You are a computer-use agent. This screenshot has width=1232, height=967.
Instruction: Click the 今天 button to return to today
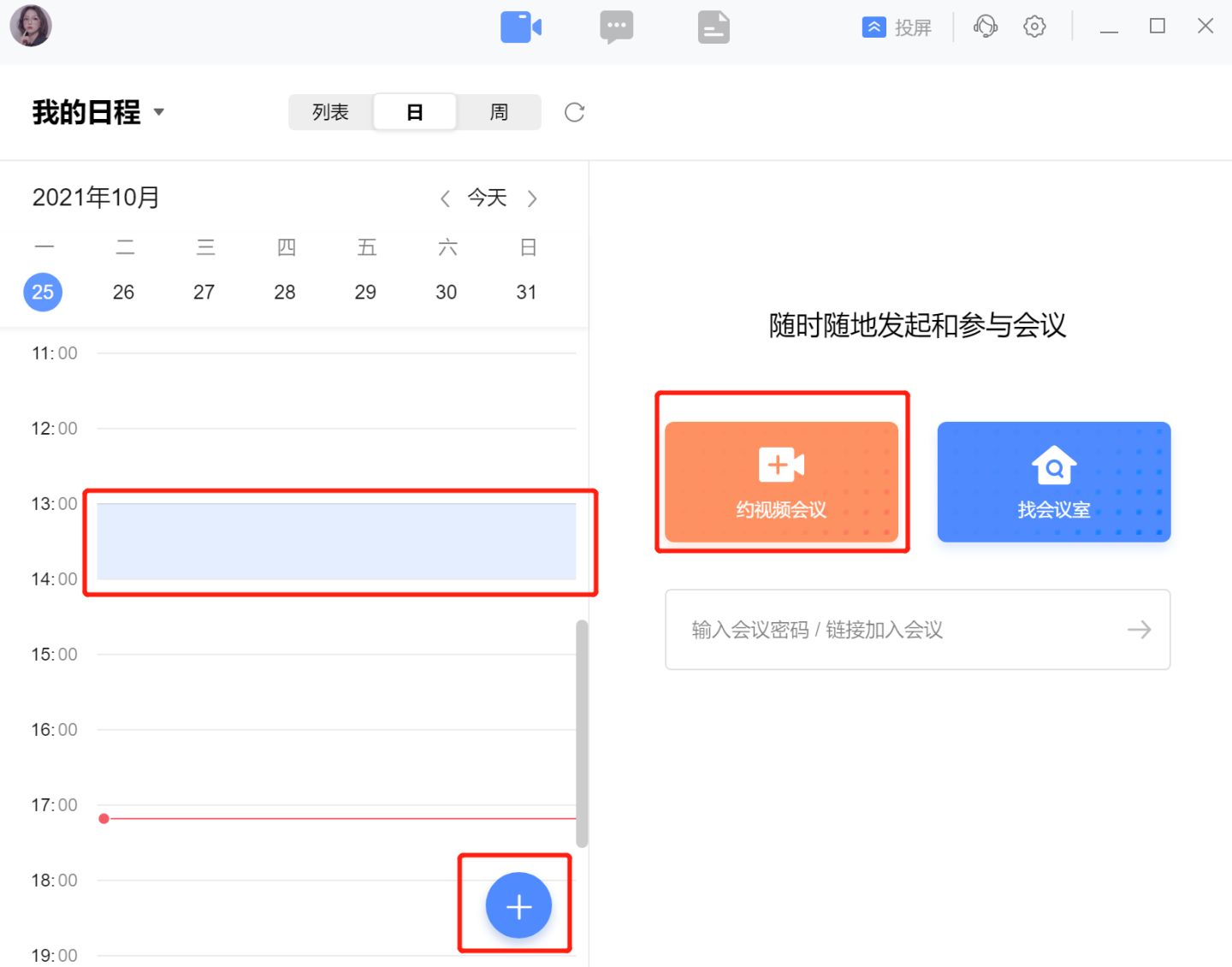point(486,198)
